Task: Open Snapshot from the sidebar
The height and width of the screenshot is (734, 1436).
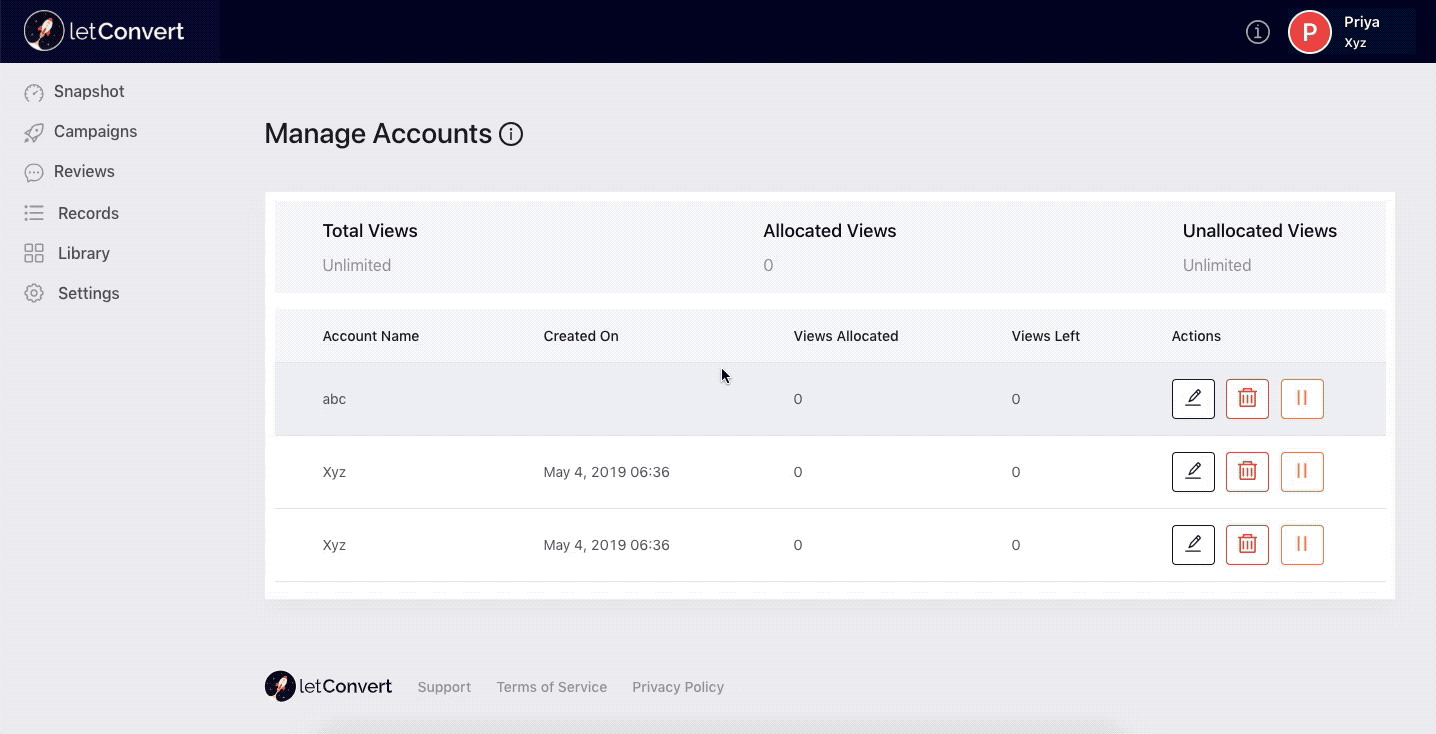Action: tap(88, 92)
